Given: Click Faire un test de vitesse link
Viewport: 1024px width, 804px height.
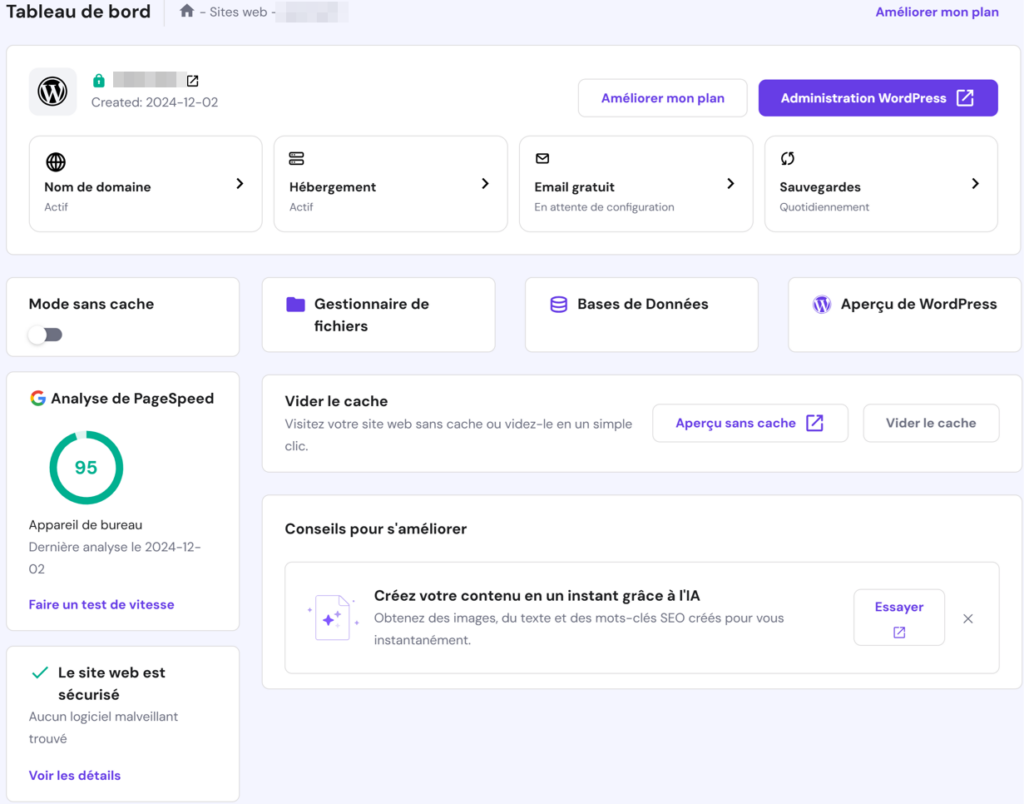Looking at the screenshot, I should [x=101, y=604].
